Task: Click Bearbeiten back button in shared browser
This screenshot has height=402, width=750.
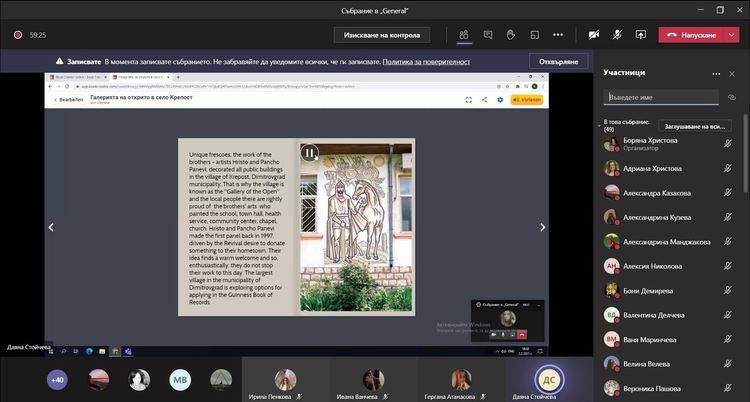Action: pyautogui.click(x=69, y=100)
